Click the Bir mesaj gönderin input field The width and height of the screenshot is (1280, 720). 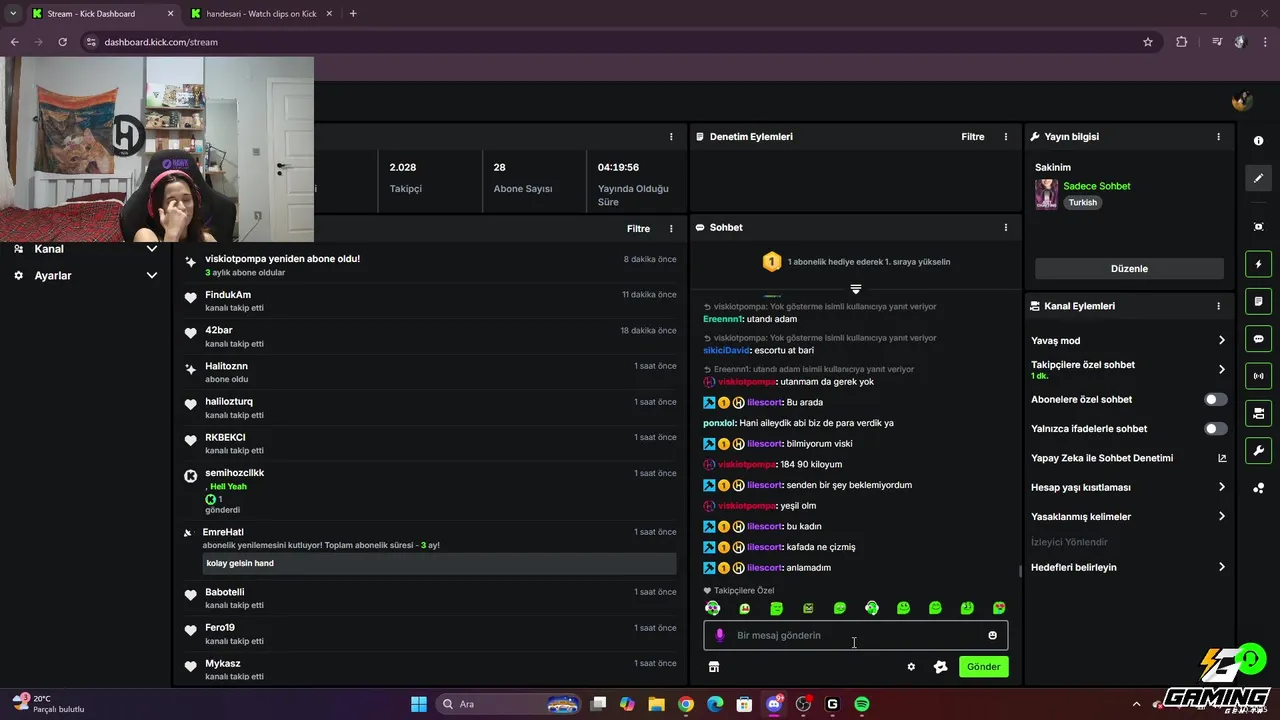coord(856,635)
